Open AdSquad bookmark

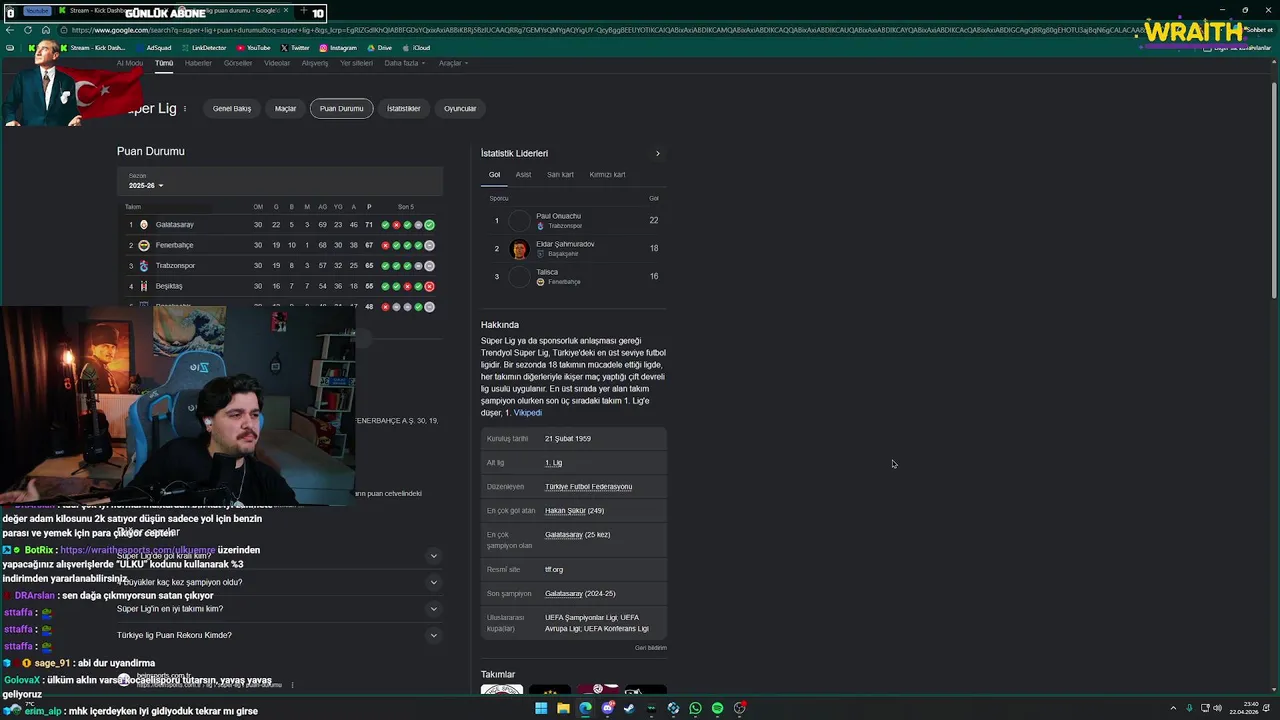153,48
